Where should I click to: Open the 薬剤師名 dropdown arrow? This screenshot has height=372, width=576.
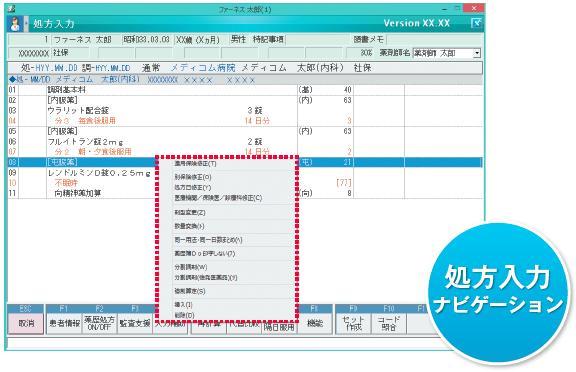tap(476, 53)
